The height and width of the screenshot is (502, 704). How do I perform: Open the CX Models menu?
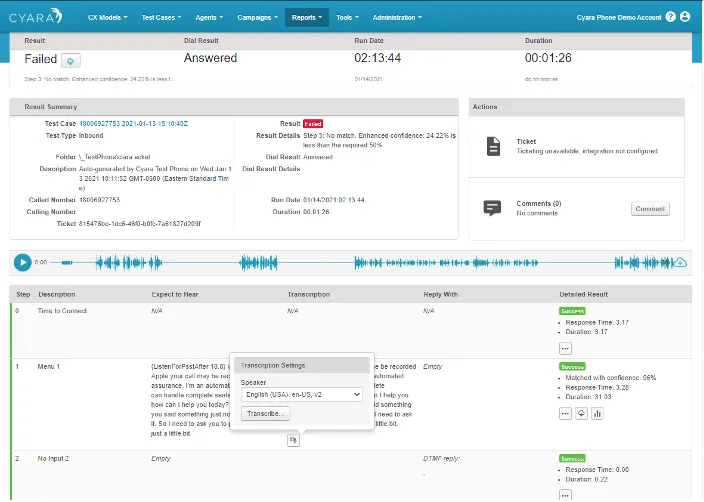[108, 18]
